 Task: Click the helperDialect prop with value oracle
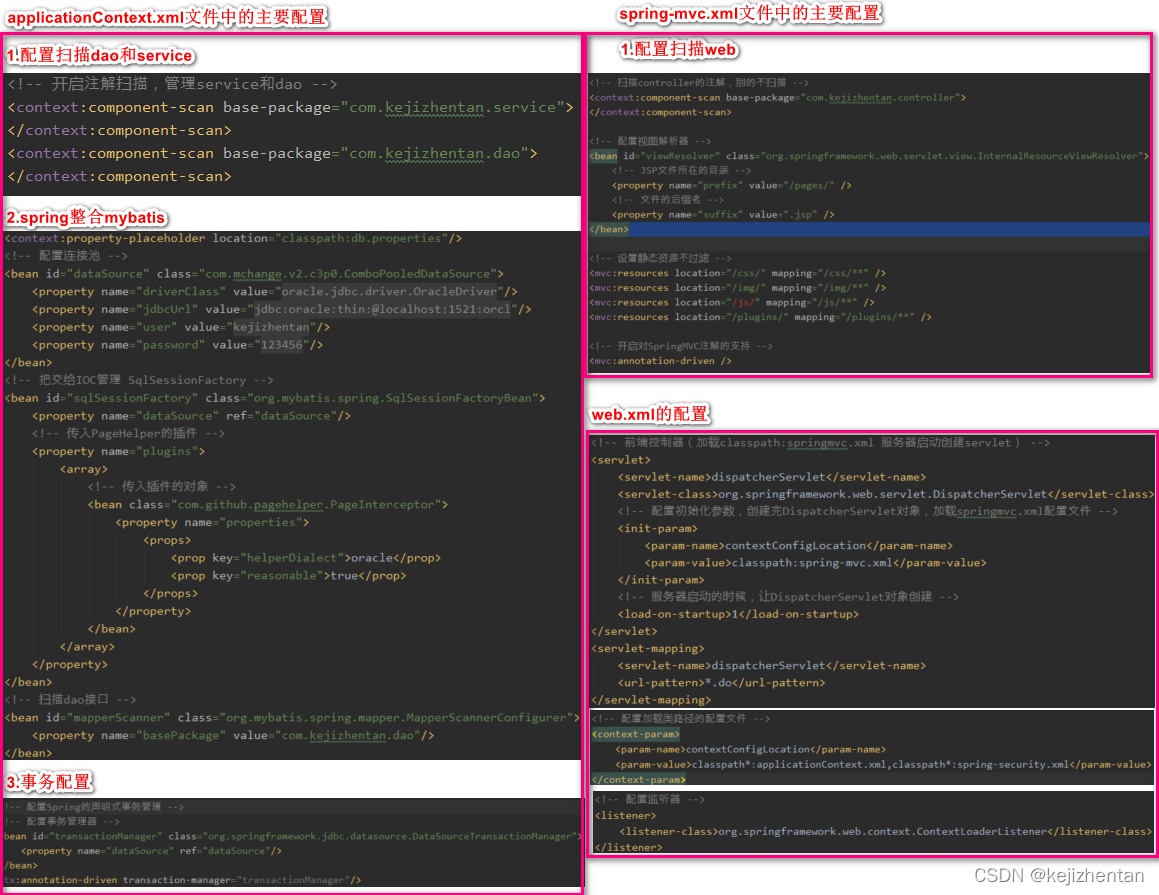[306, 557]
